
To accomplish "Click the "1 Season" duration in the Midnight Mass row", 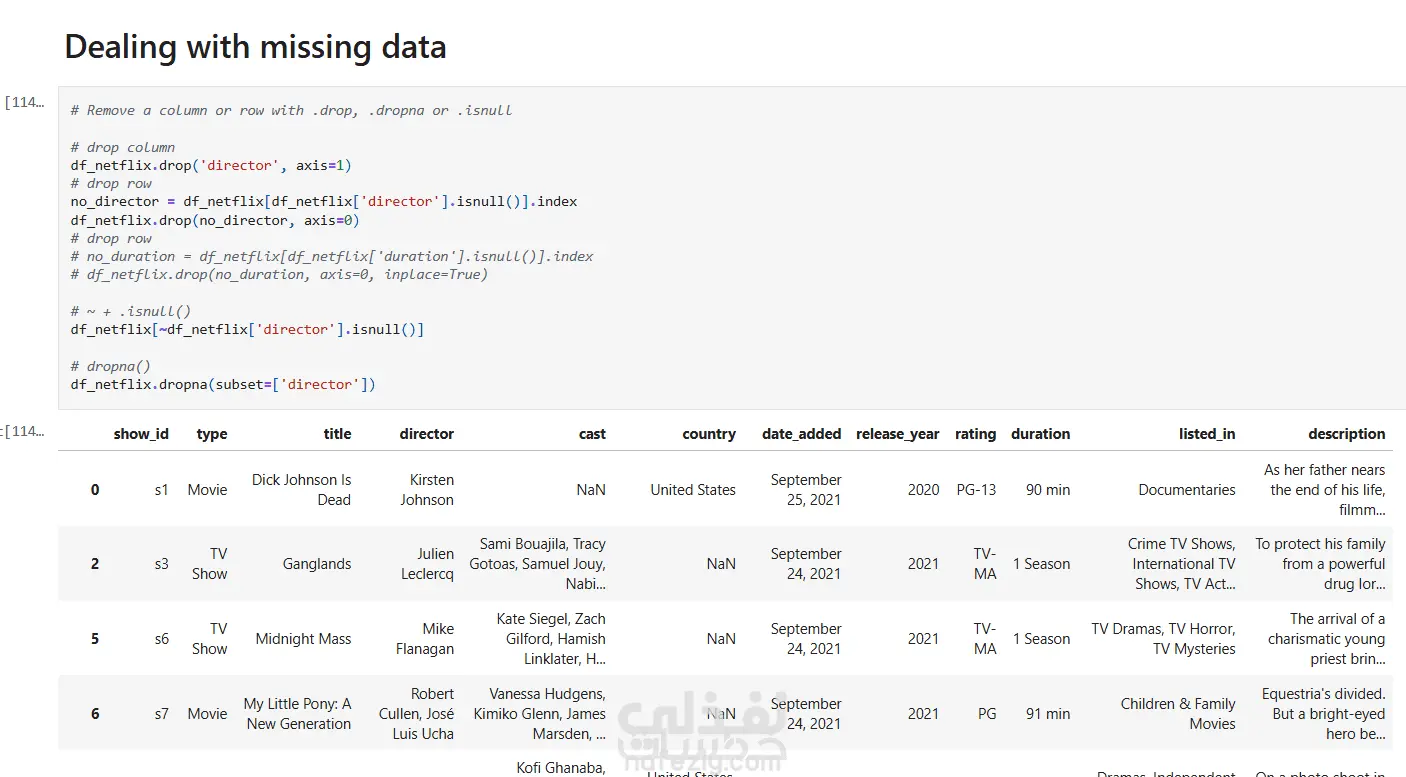I will tap(1041, 639).
